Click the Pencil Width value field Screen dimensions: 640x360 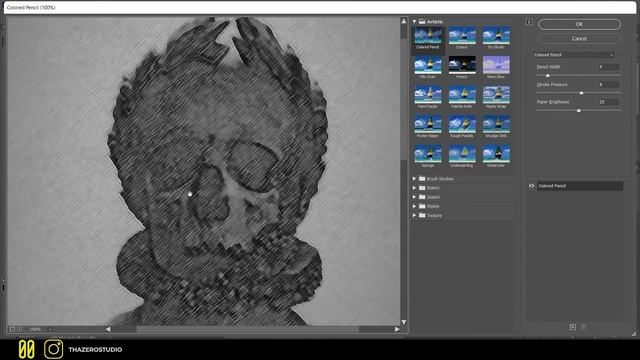pos(608,67)
